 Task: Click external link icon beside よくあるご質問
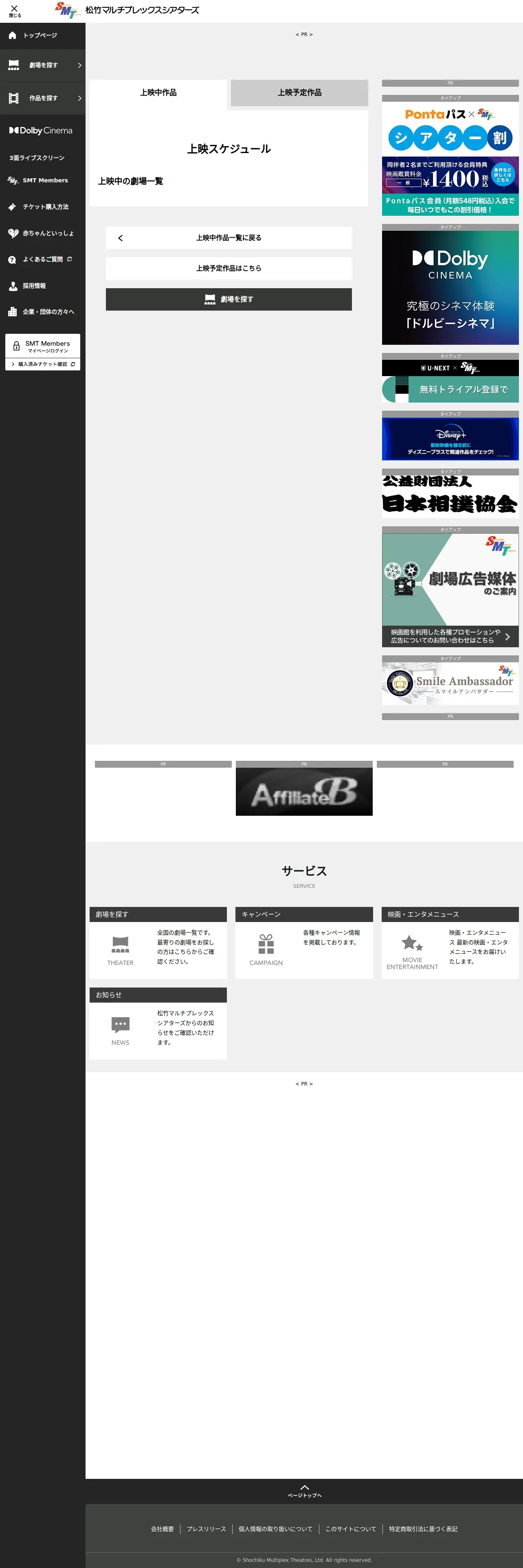(x=69, y=259)
